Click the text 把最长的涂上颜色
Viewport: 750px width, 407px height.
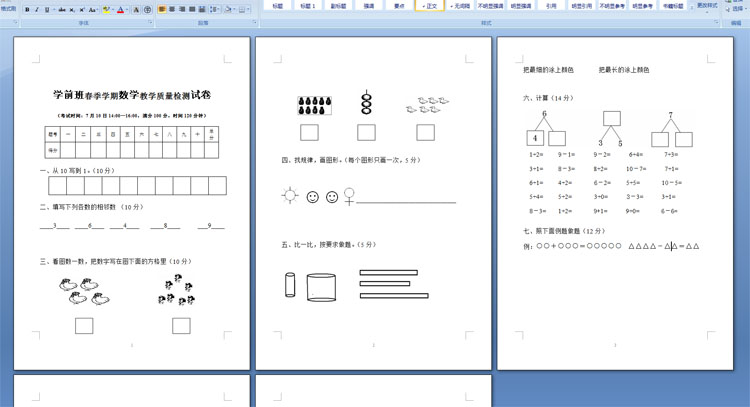click(624, 70)
